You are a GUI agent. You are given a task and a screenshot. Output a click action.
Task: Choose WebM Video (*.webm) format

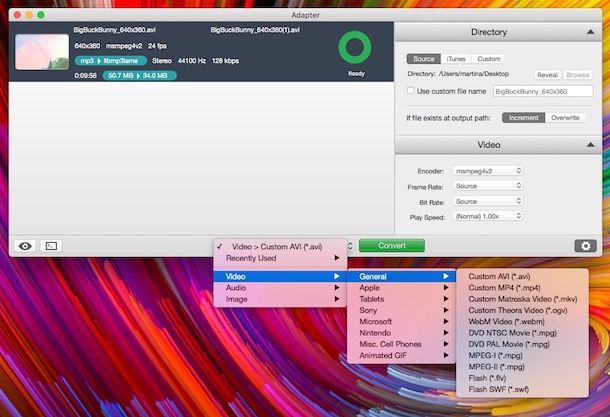[x=522, y=321]
